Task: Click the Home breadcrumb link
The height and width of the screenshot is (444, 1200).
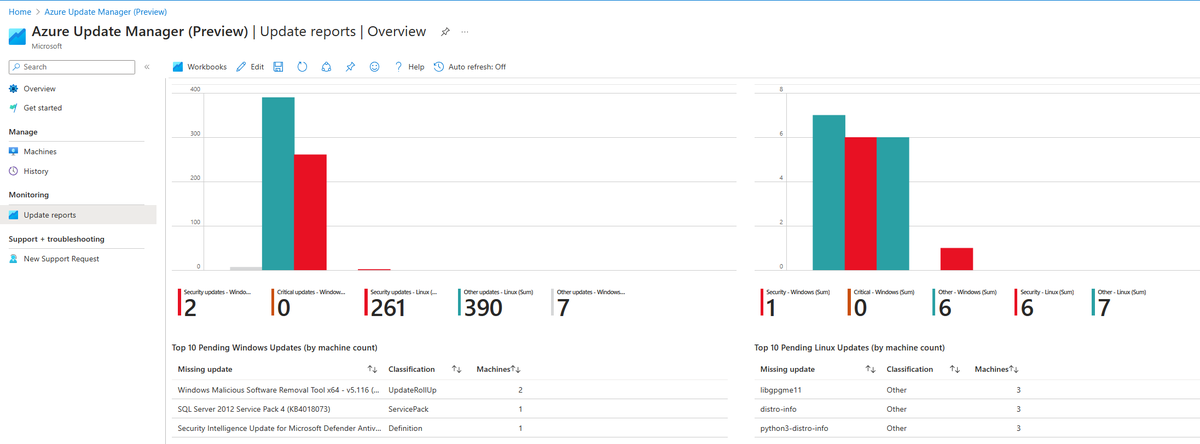Action: [x=19, y=12]
